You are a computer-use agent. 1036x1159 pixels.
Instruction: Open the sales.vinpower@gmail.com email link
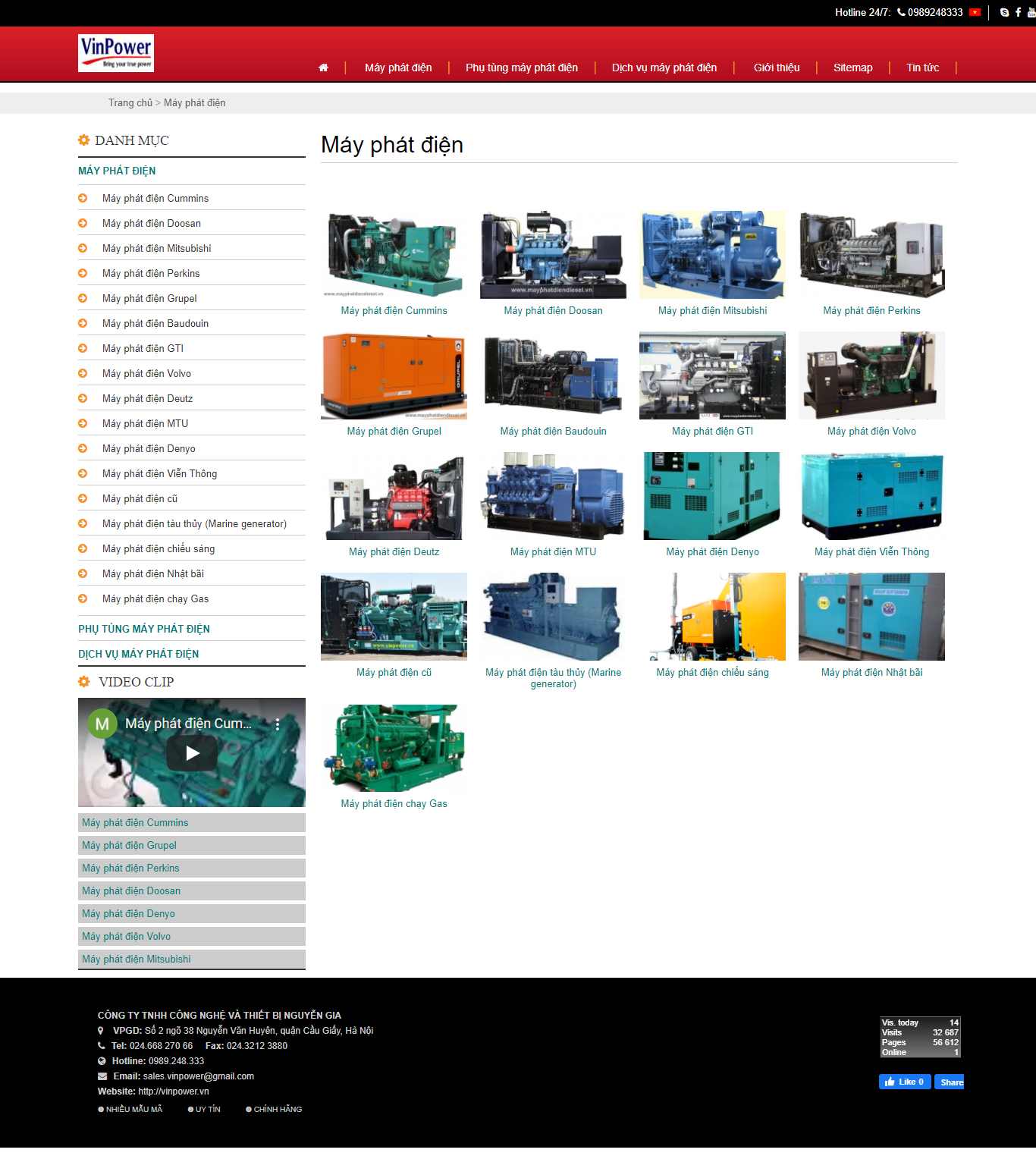point(197,1076)
